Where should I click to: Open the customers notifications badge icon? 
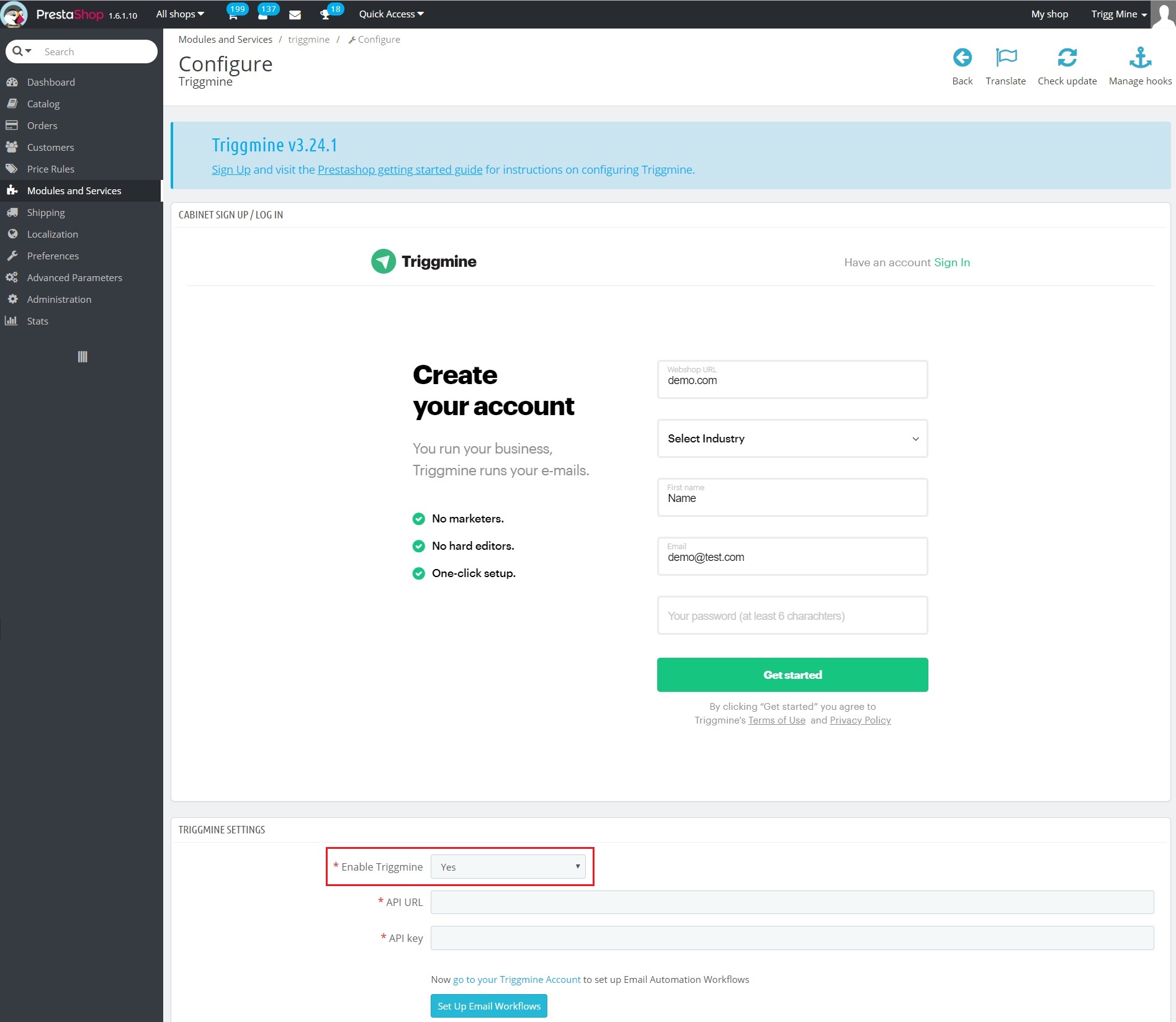pos(263,15)
